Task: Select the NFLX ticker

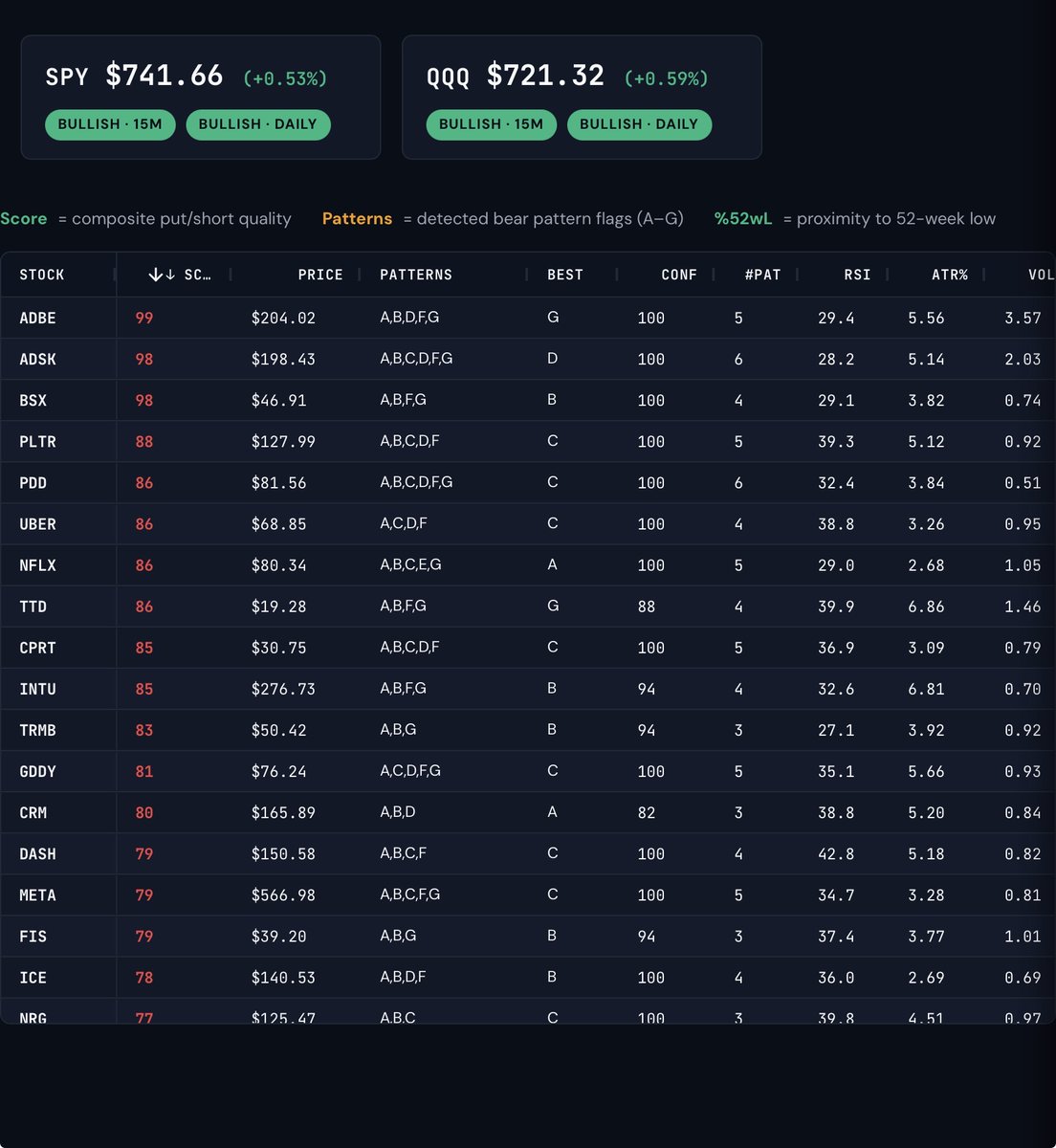Action: pyautogui.click(x=38, y=565)
